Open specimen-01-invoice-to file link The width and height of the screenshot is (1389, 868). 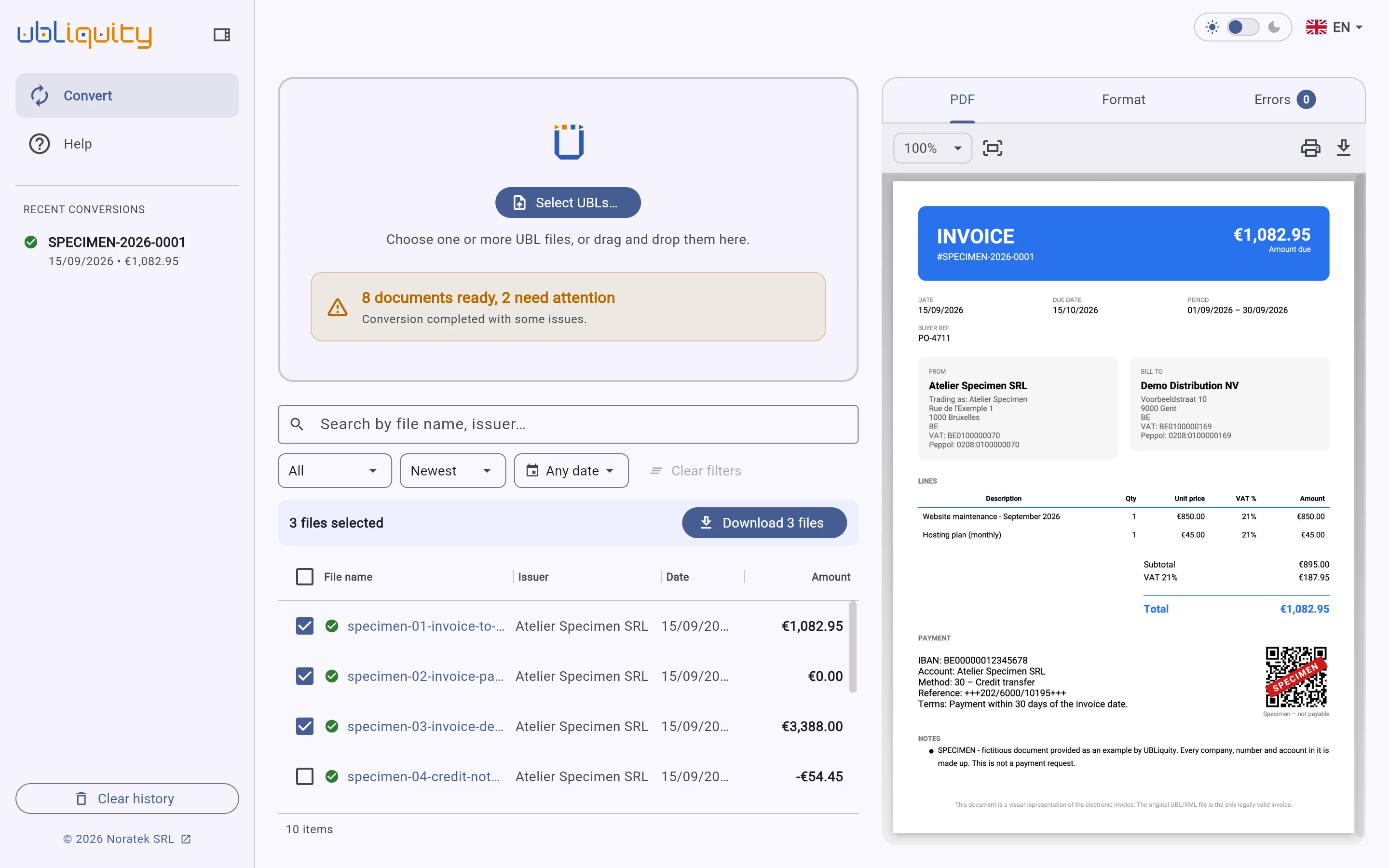point(426,626)
